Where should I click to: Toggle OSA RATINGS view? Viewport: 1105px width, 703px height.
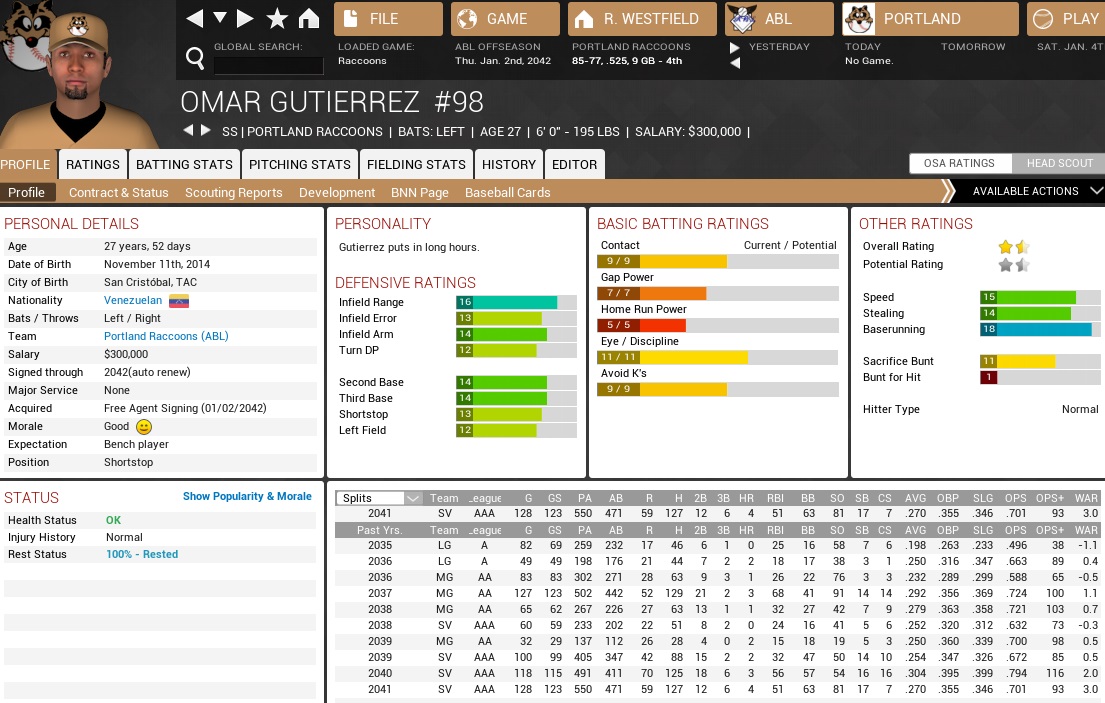[960, 163]
